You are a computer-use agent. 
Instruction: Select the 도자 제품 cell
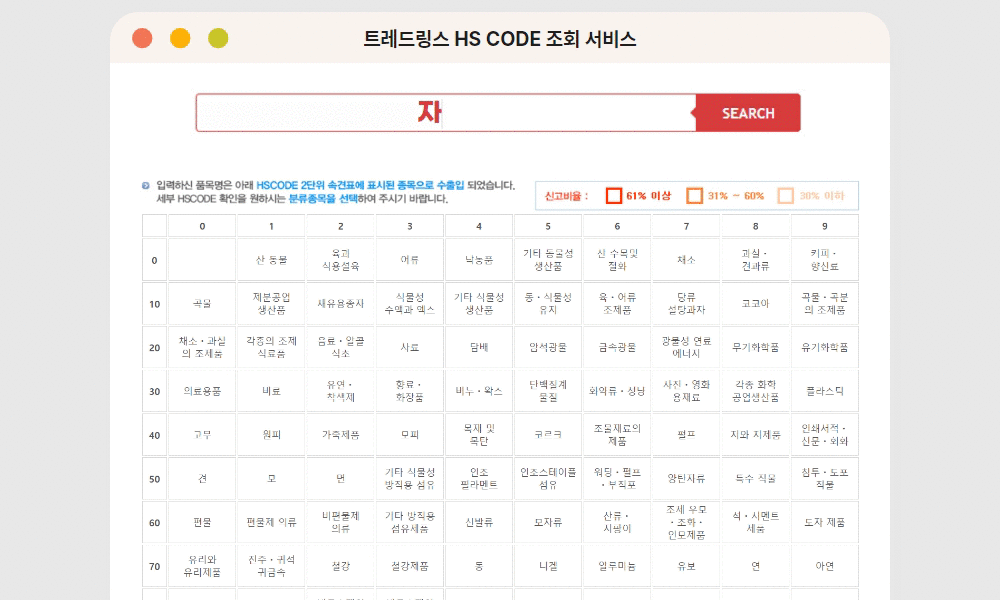825,522
